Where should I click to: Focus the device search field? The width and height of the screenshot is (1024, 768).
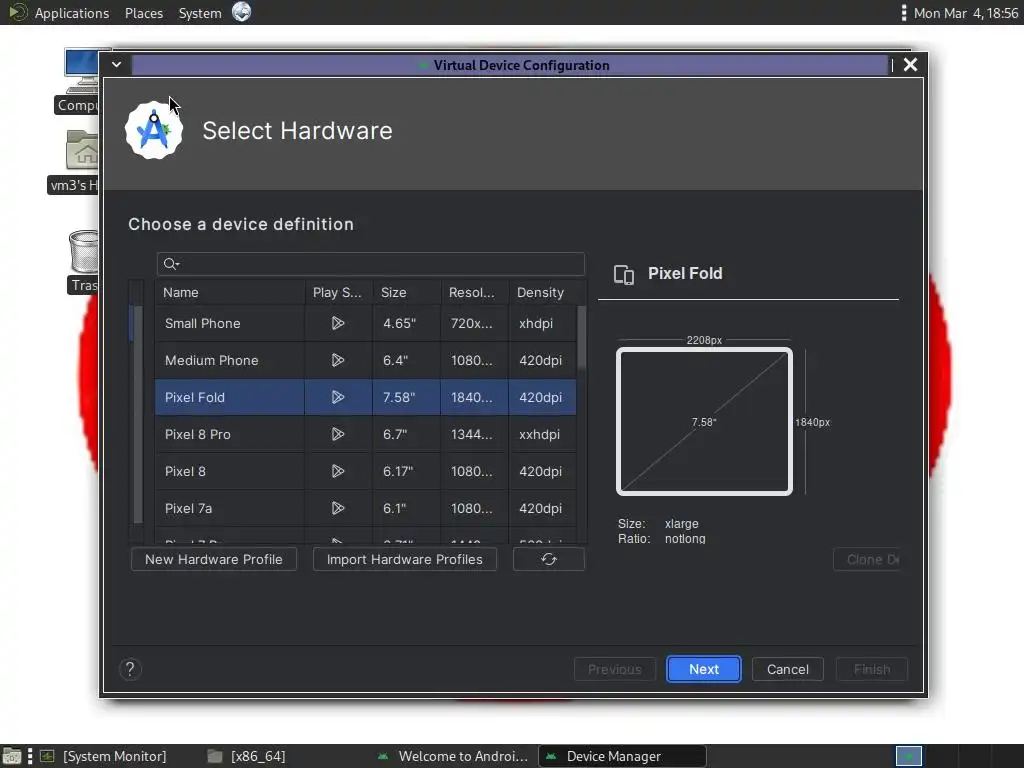[370, 264]
